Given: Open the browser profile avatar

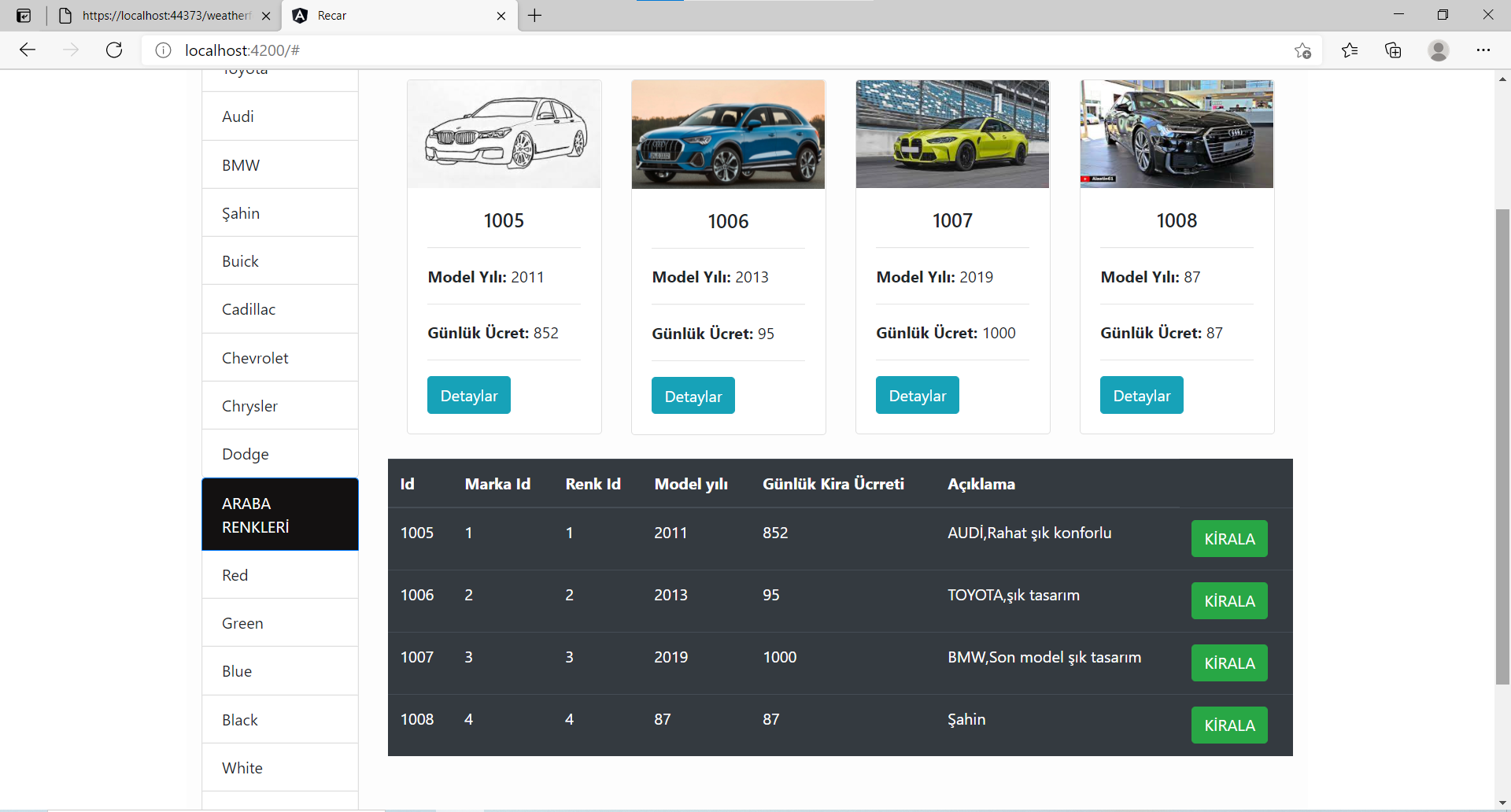Looking at the screenshot, I should tap(1439, 50).
